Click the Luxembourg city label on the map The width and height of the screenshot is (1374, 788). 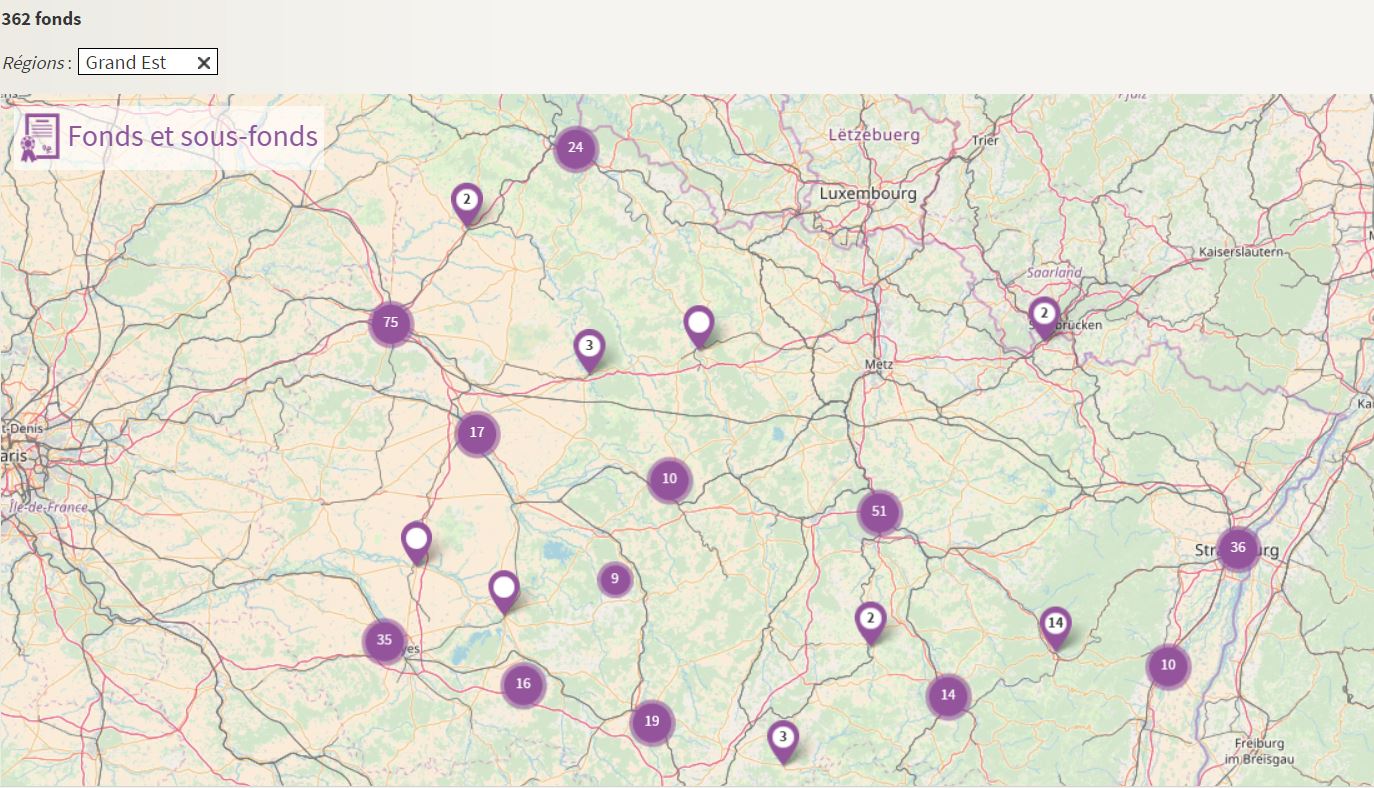[x=867, y=194]
